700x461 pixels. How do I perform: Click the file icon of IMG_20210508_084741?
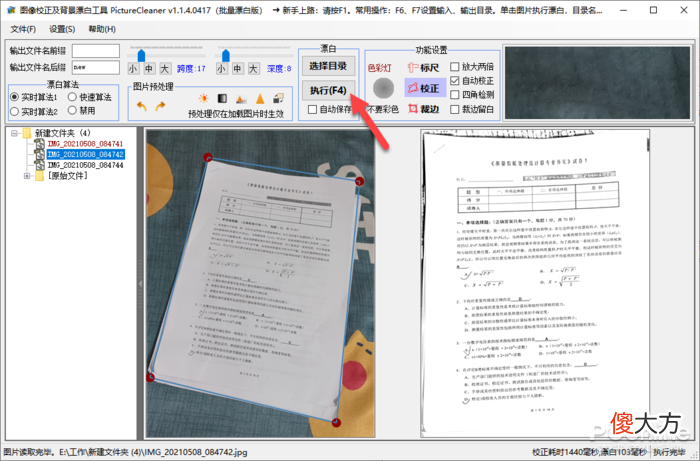(40, 144)
